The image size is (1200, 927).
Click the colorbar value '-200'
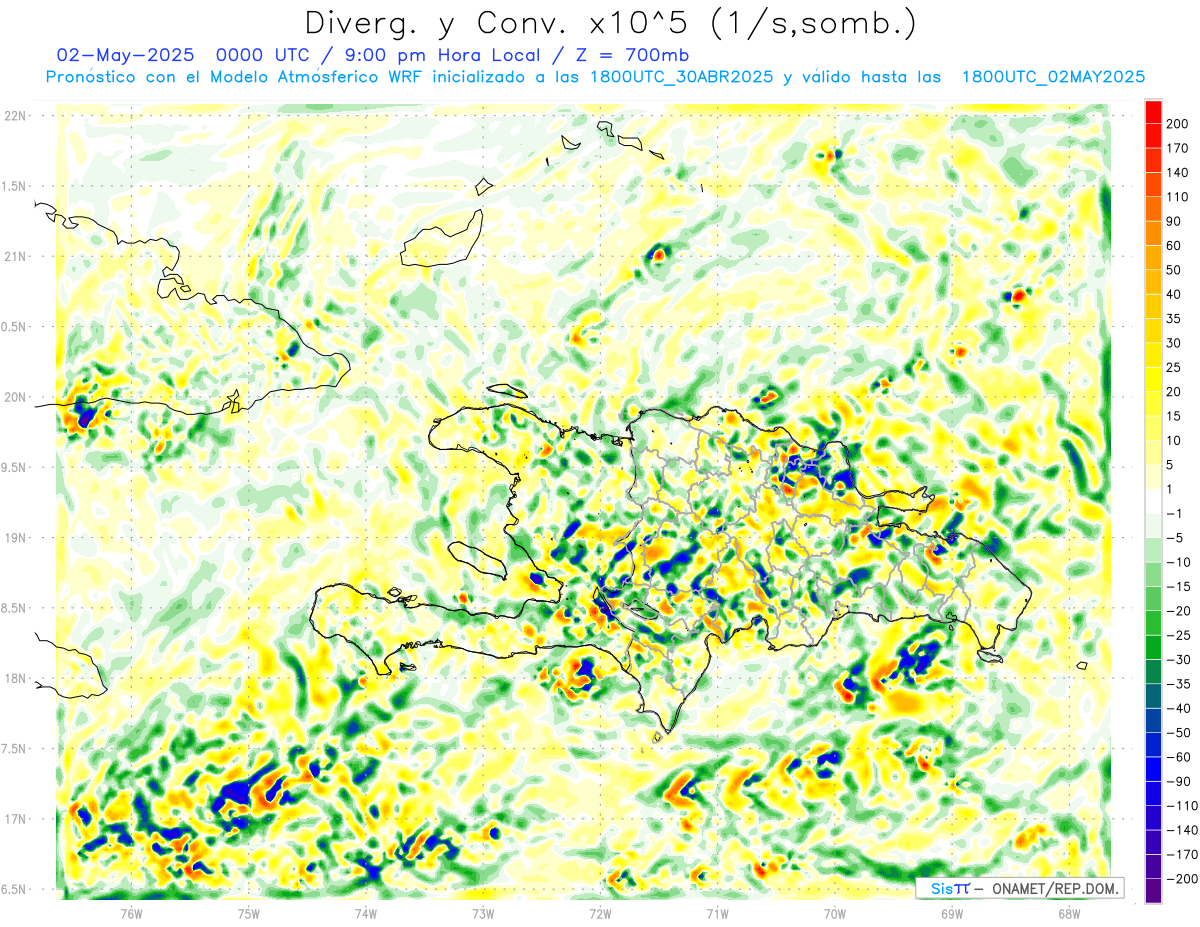[1181, 878]
